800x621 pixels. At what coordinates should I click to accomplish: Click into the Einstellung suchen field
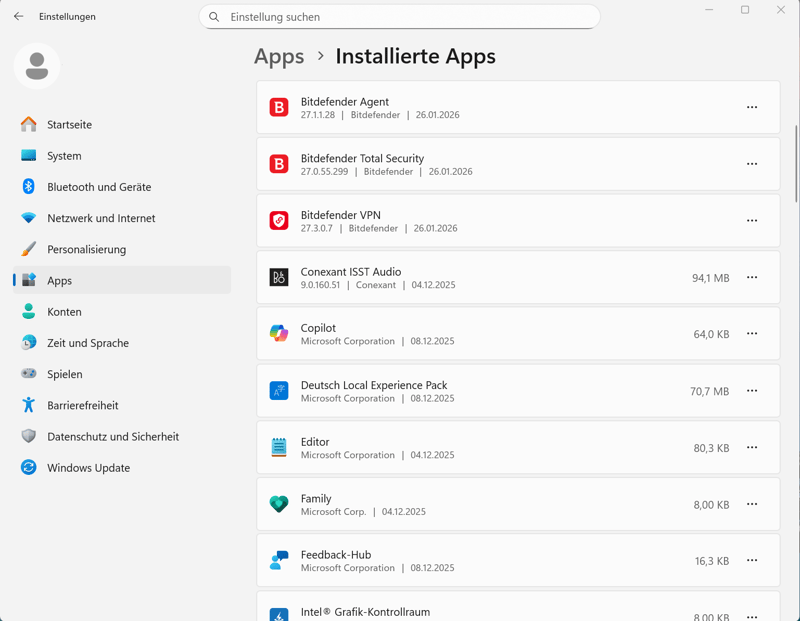[399, 17]
